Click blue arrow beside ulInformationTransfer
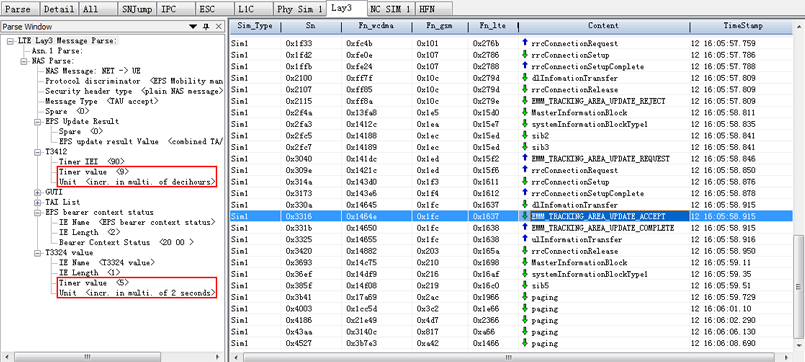 pyautogui.click(x=524, y=239)
